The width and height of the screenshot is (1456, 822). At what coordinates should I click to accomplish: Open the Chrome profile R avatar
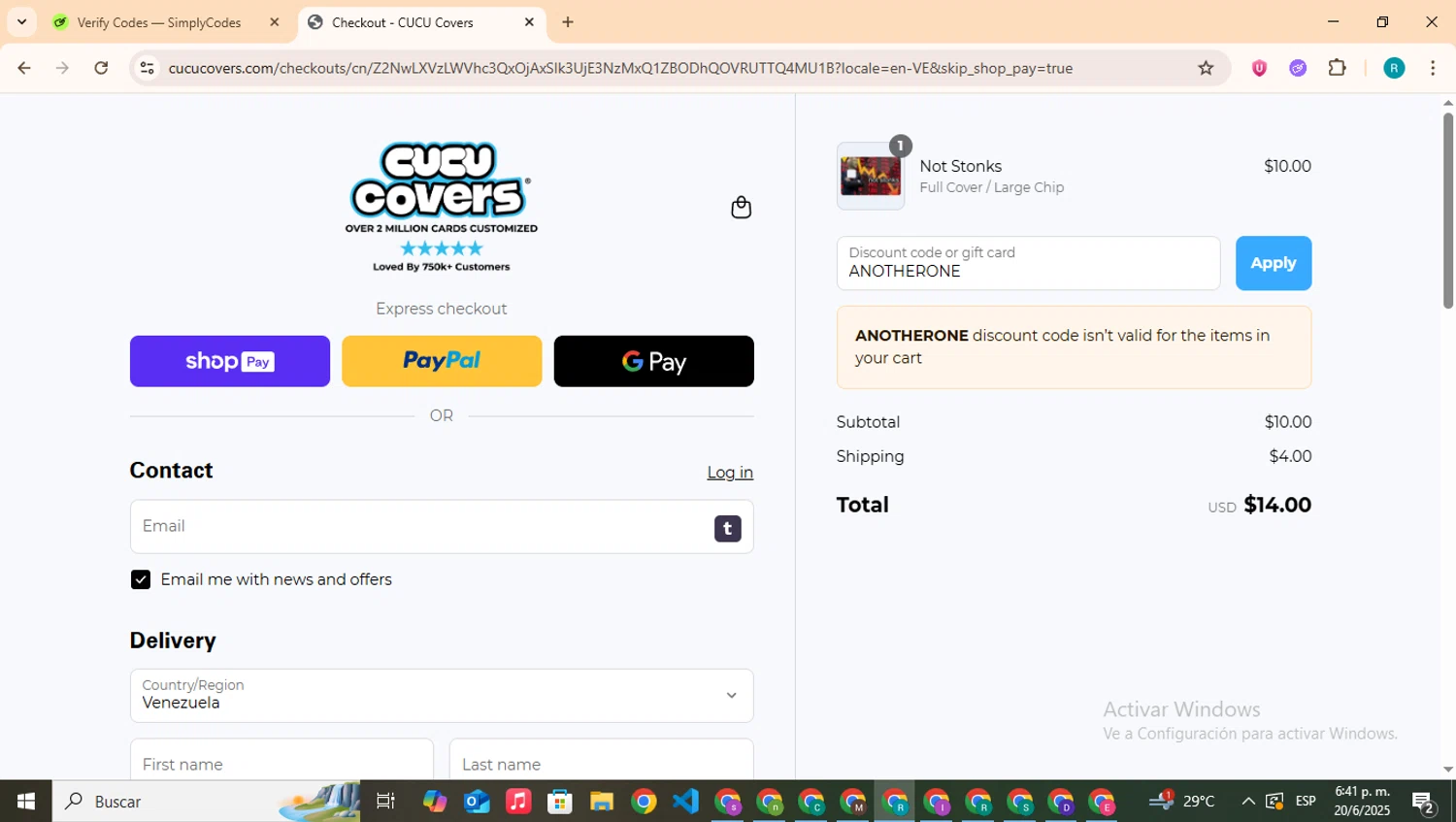1394,68
